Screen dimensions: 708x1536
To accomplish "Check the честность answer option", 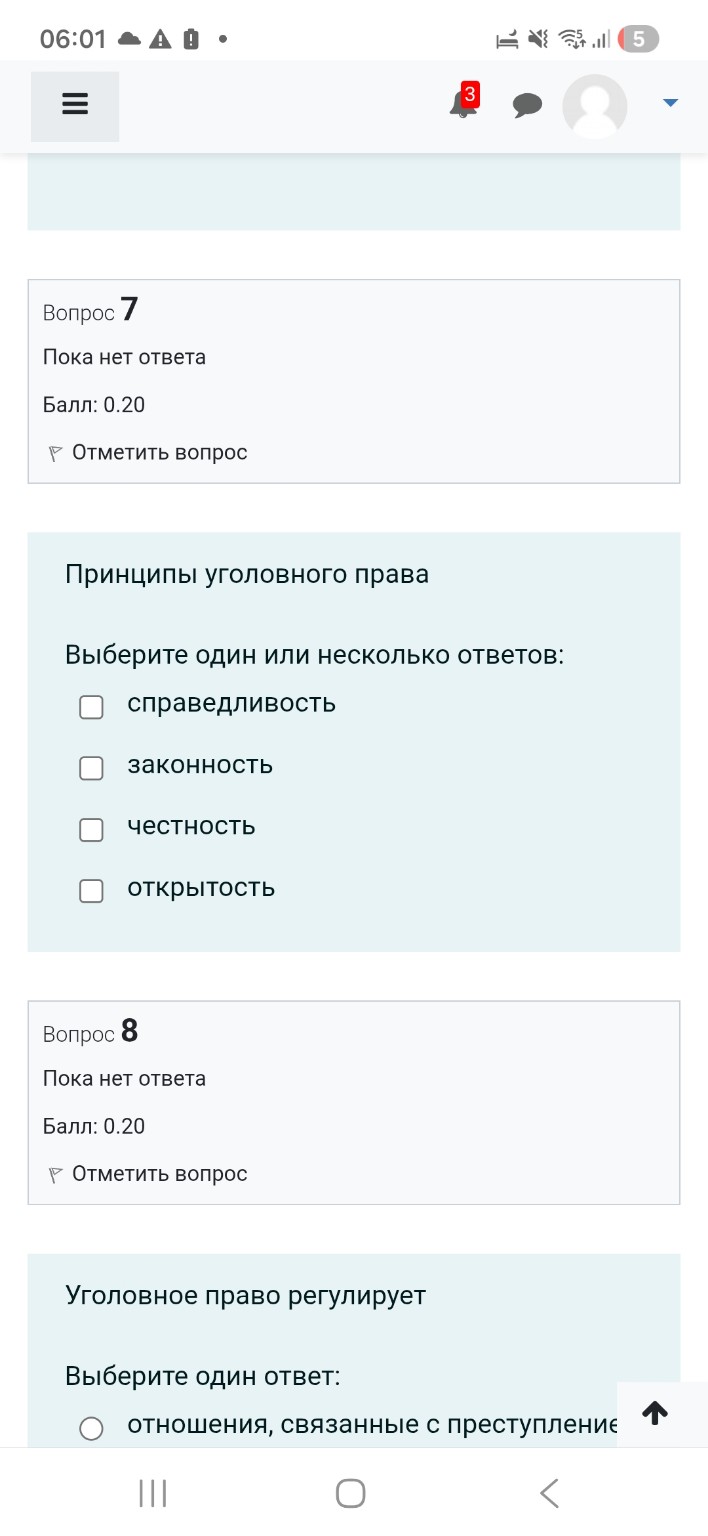I will click(91, 829).
